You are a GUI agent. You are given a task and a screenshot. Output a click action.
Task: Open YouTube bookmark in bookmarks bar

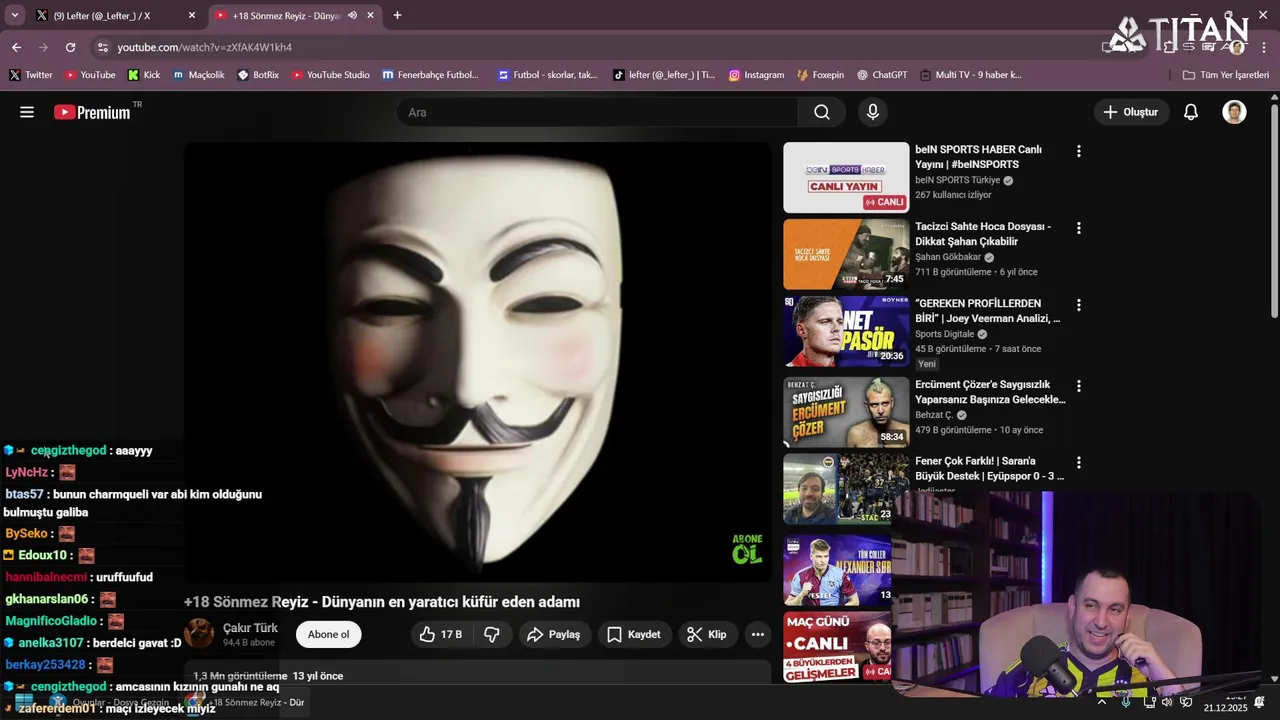coord(90,75)
